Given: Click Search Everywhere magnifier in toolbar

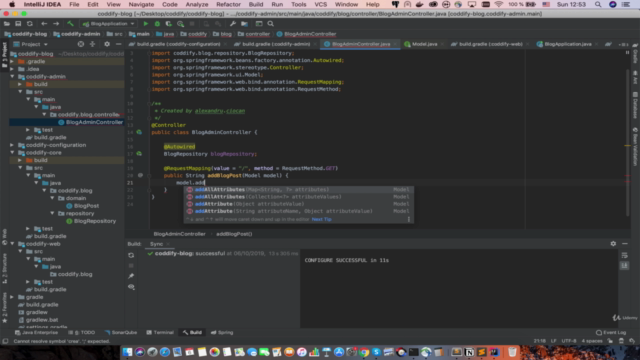Looking at the screenshot, I should pos(271,24).
